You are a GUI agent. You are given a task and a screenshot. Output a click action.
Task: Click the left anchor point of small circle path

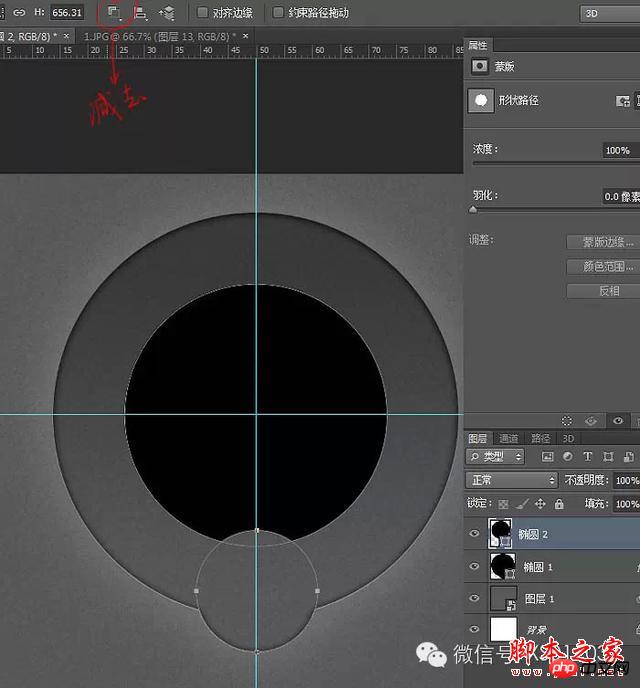tap(196, 591)
